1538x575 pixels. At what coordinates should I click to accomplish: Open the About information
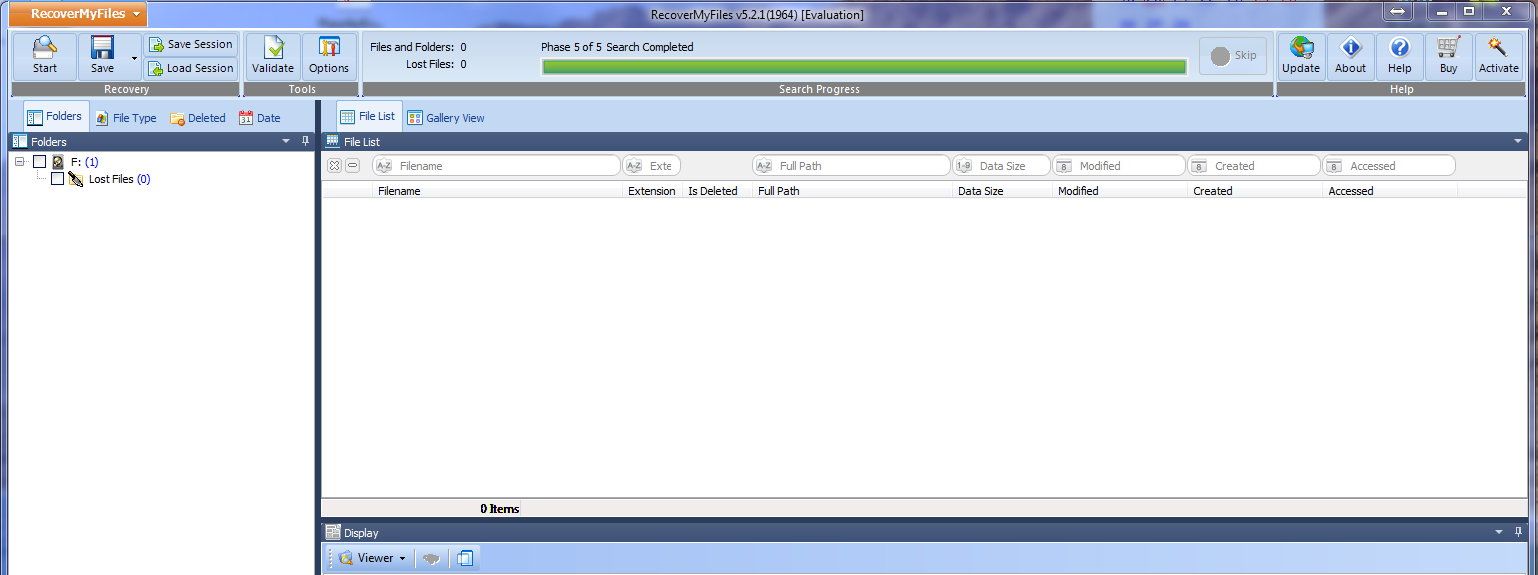pos(1350,56)
